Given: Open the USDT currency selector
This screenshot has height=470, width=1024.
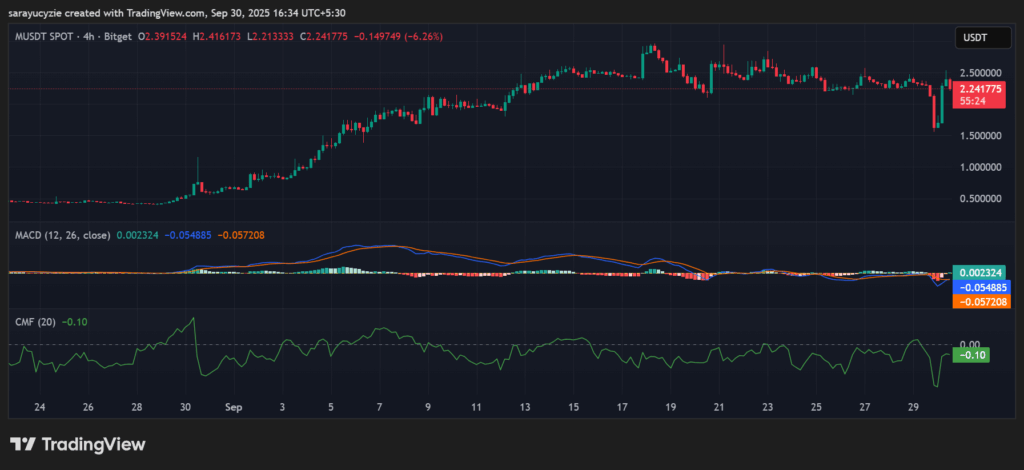Looking at the screenshot, I should [974, 37].
